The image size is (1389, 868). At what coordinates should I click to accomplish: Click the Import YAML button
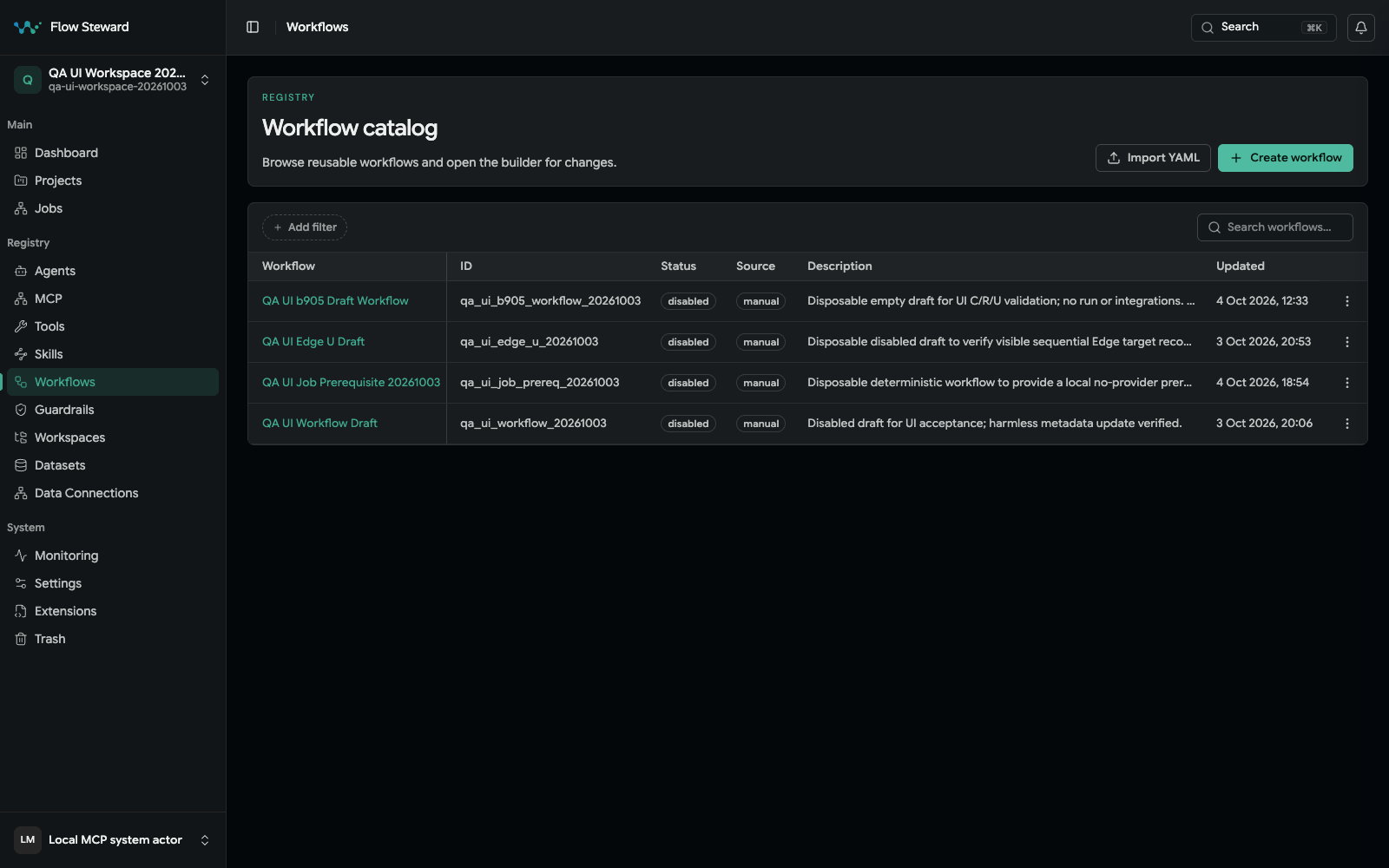(1153, 158)
